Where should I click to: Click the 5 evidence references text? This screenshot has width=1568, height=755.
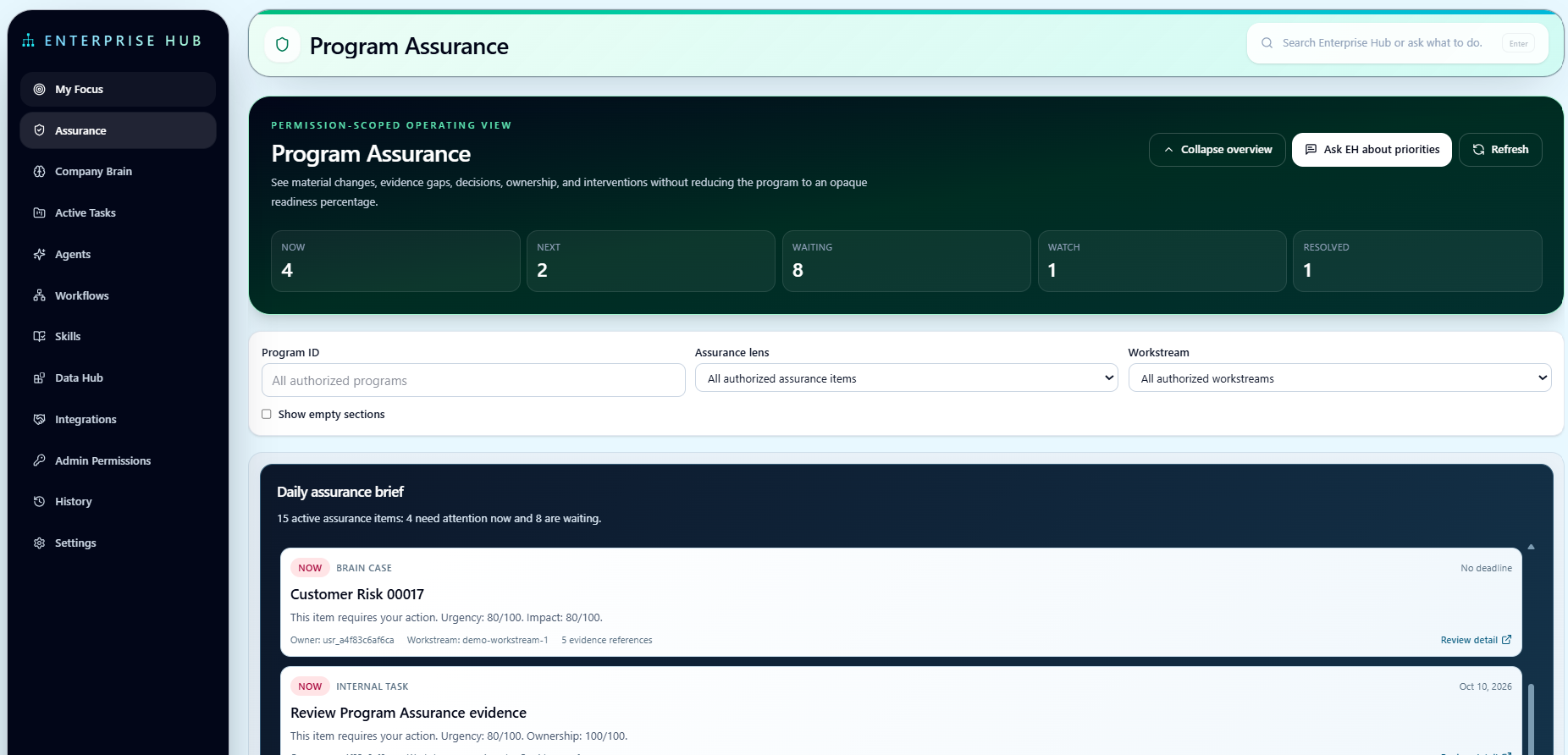pyautogui.click(x=607, y=640)
